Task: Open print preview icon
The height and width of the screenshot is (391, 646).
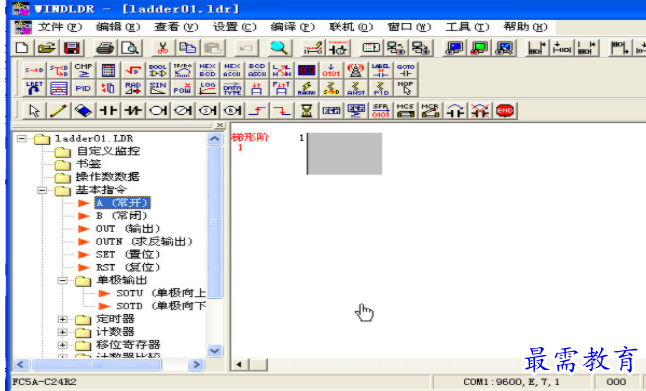Action: [130, 48]
